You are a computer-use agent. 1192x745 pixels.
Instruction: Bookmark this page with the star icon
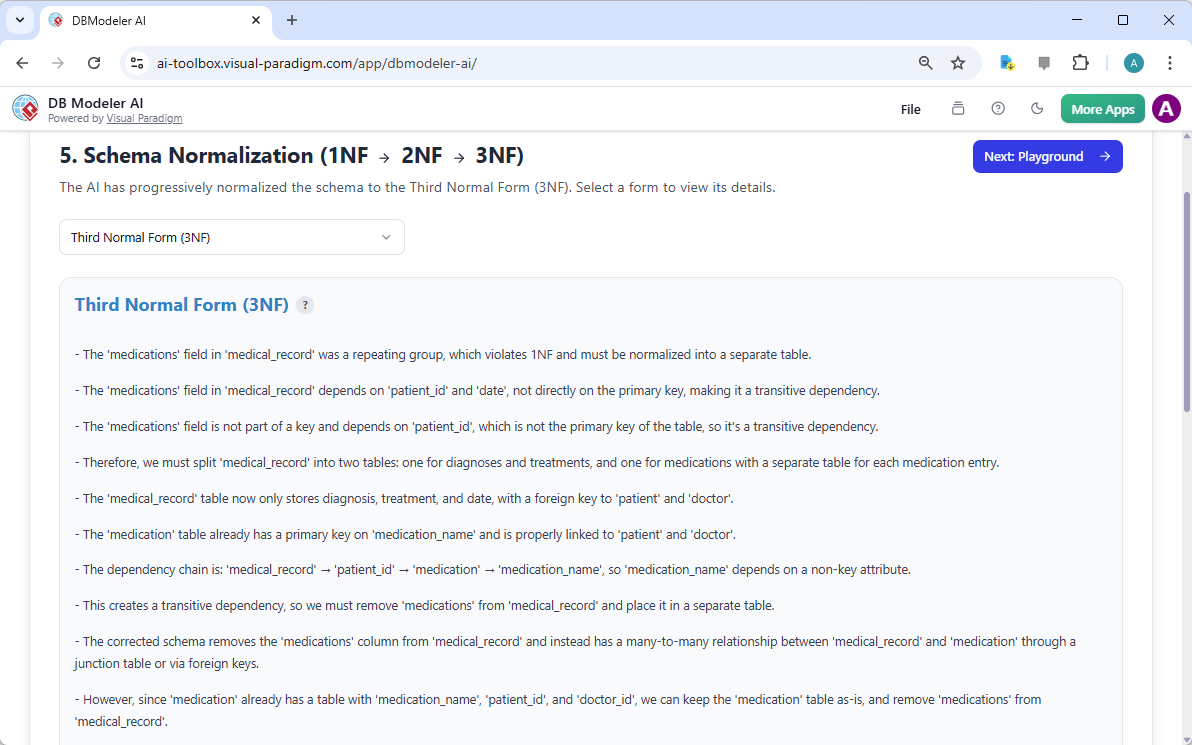(958, 63)
